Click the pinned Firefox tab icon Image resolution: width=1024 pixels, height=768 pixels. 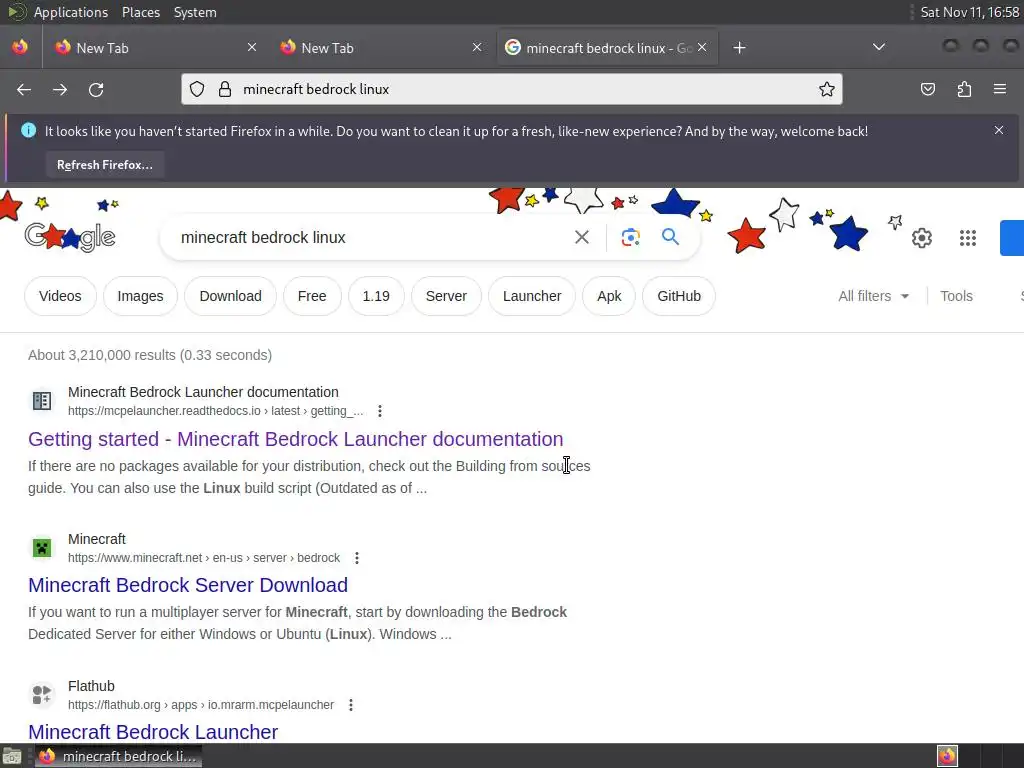pyautogui.click(x=20, y=47)
